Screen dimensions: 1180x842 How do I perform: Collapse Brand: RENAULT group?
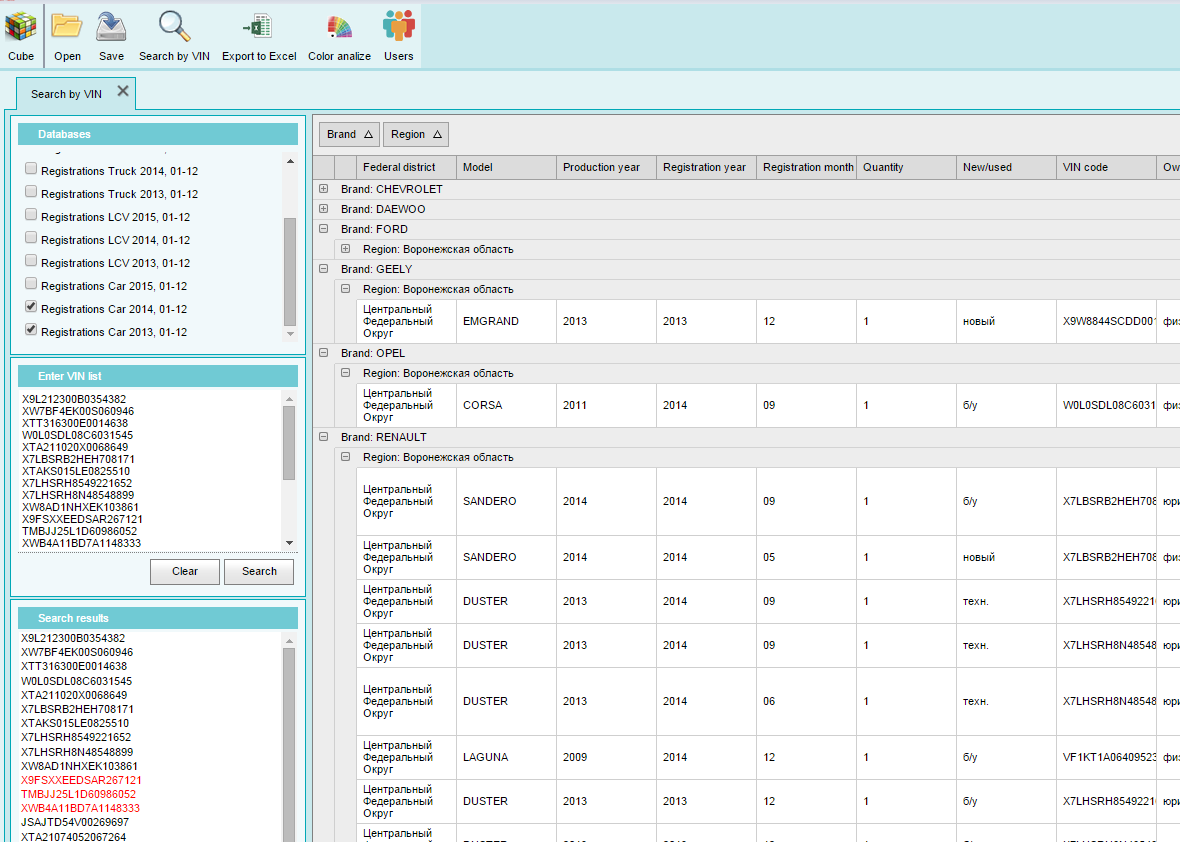[324, 436]
